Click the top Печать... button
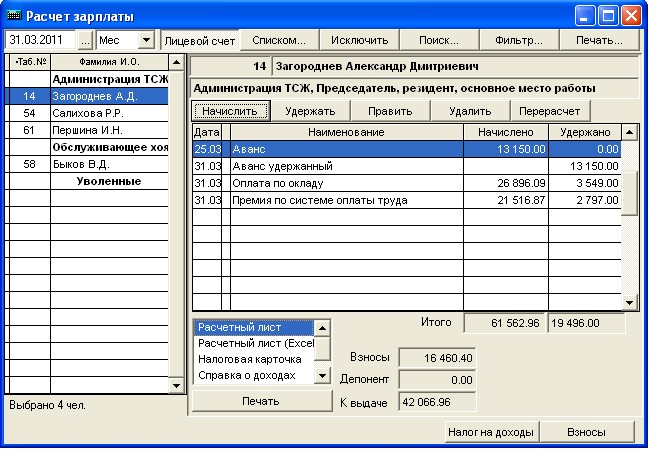The image size is (649, 461). pyautogui.click(x=598, y=40)
